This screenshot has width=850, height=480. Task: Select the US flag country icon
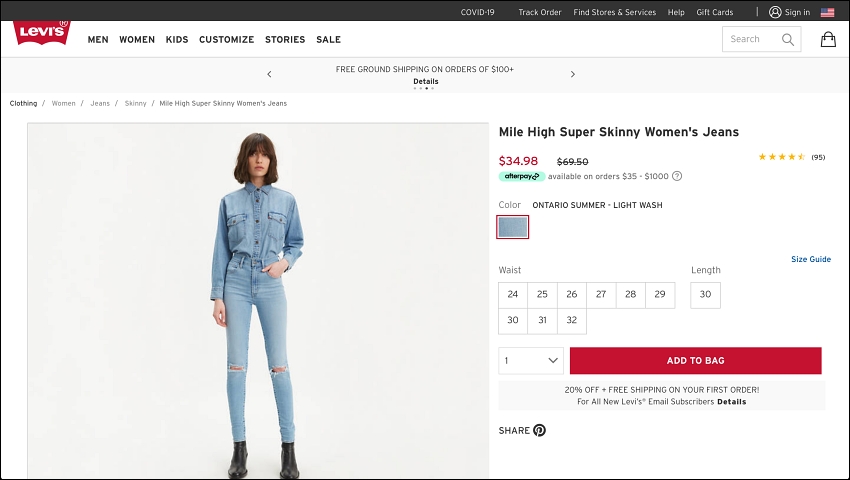pyautogui.click(x=827, y=12)
